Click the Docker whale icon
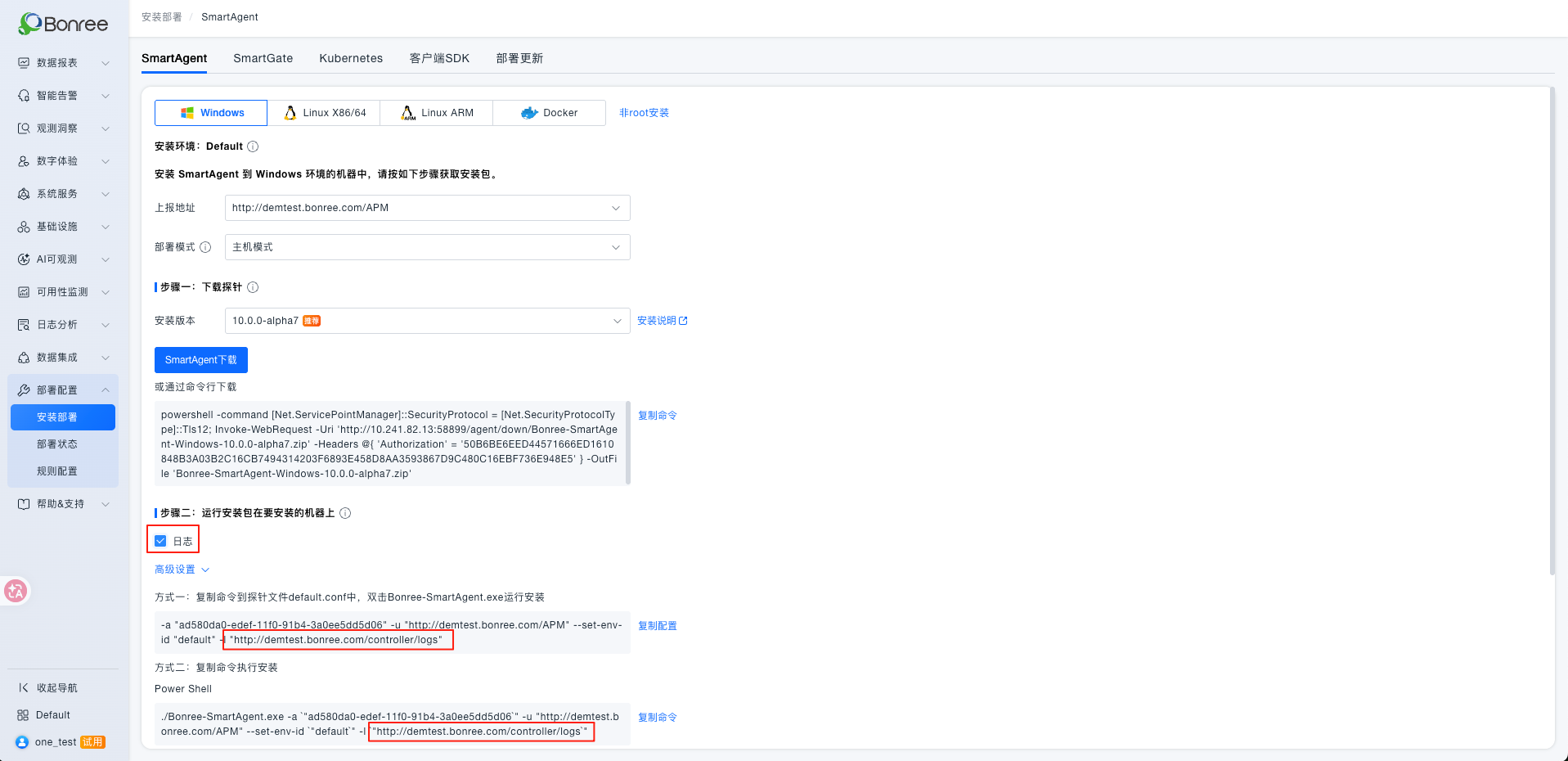 tap(529, 113)
